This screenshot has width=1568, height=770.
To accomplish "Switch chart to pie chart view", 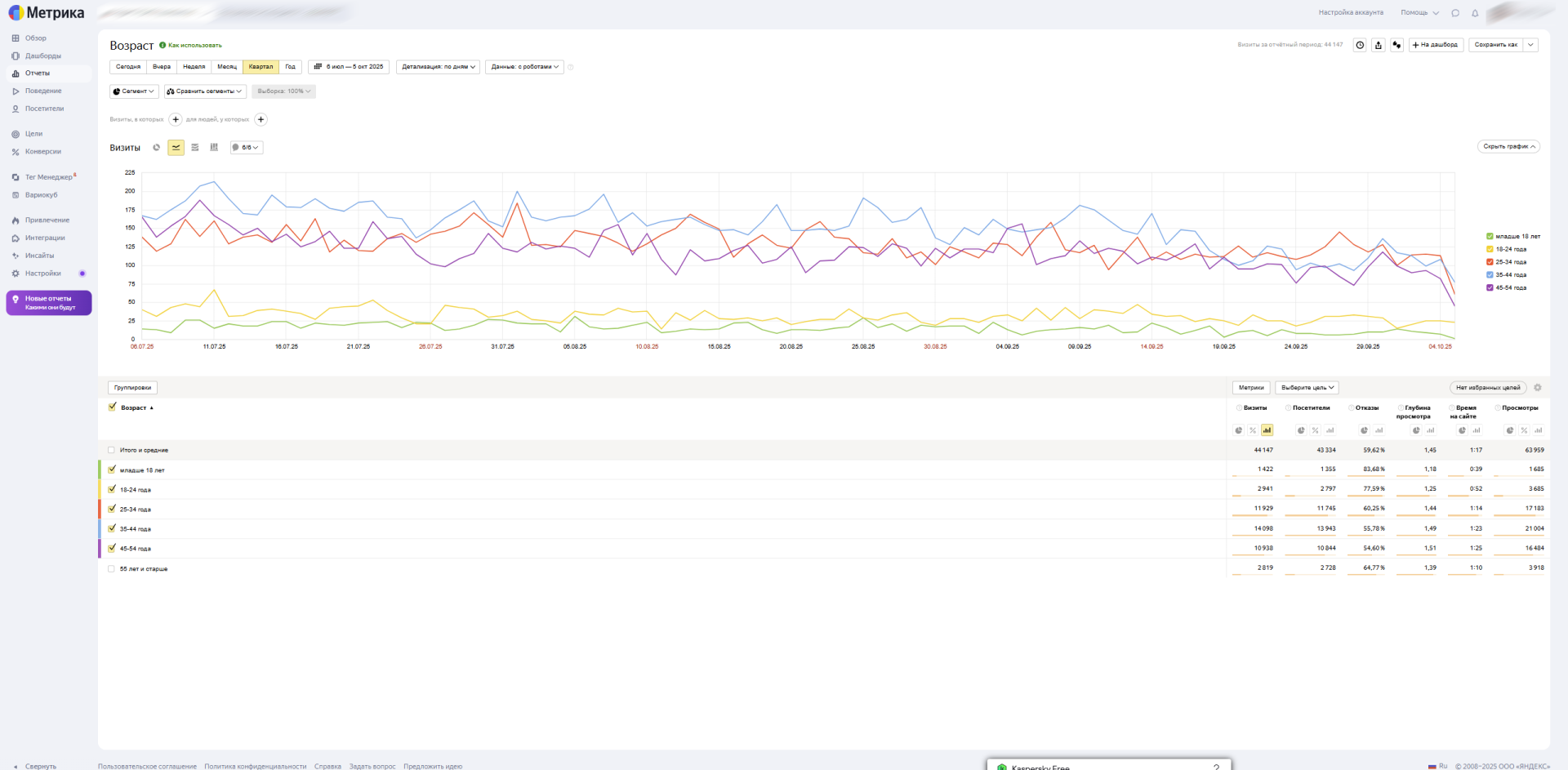I will [x=157, y=148].
